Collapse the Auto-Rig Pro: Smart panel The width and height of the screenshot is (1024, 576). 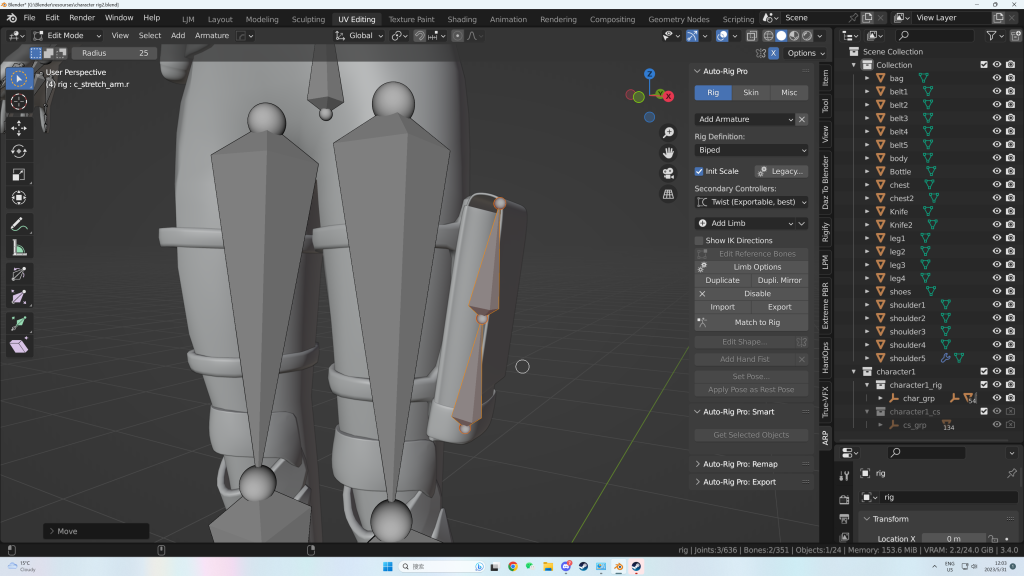738,412
